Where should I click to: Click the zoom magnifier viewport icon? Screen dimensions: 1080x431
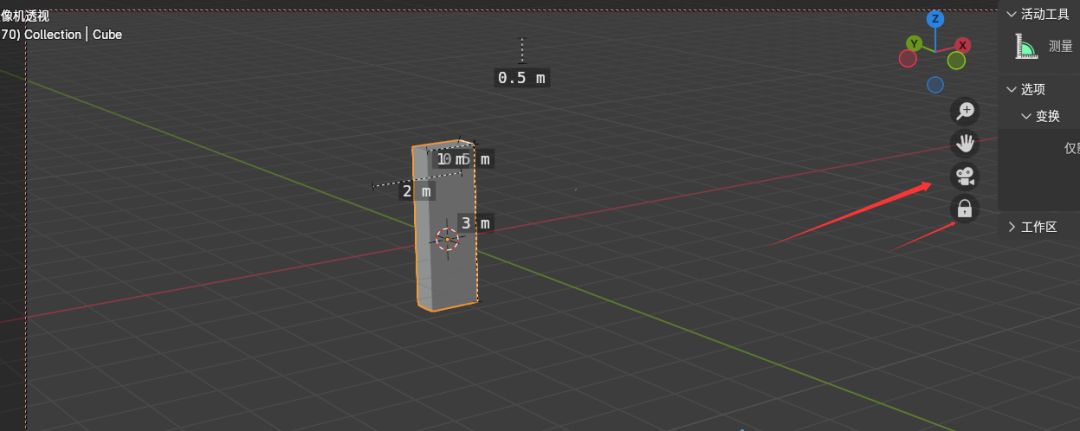(x=964, y=111)
